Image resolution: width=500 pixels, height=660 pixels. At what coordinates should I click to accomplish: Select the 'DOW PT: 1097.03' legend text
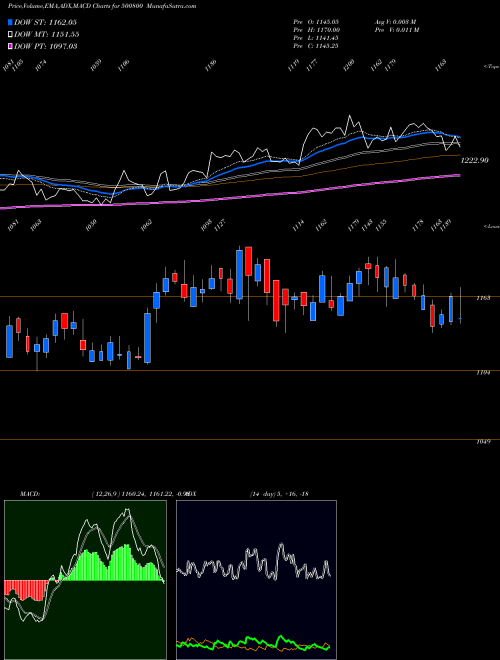45,46
